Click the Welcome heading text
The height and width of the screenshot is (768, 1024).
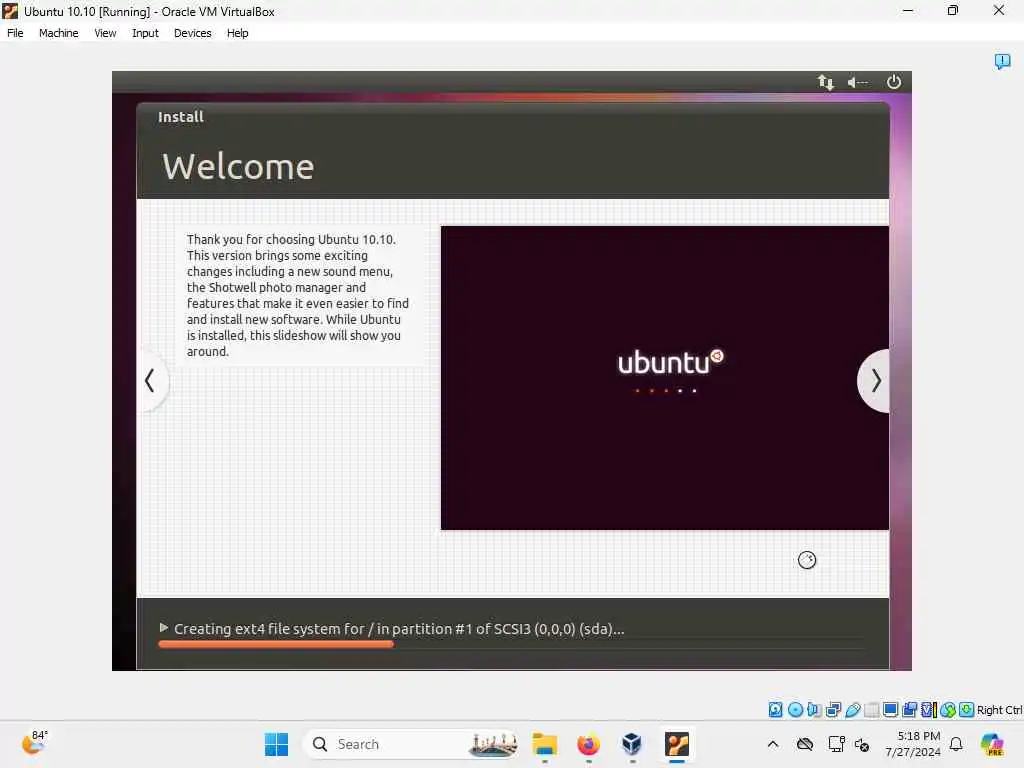(238, 167)
